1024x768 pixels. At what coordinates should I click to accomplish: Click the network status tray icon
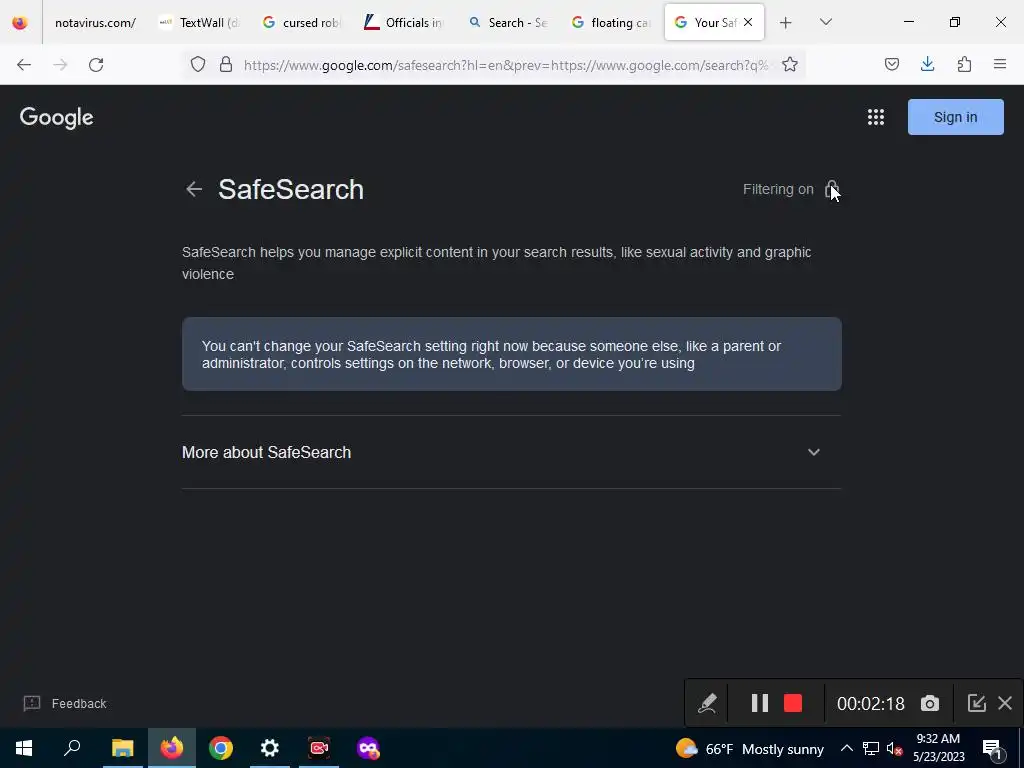click(x=871, y=748)
